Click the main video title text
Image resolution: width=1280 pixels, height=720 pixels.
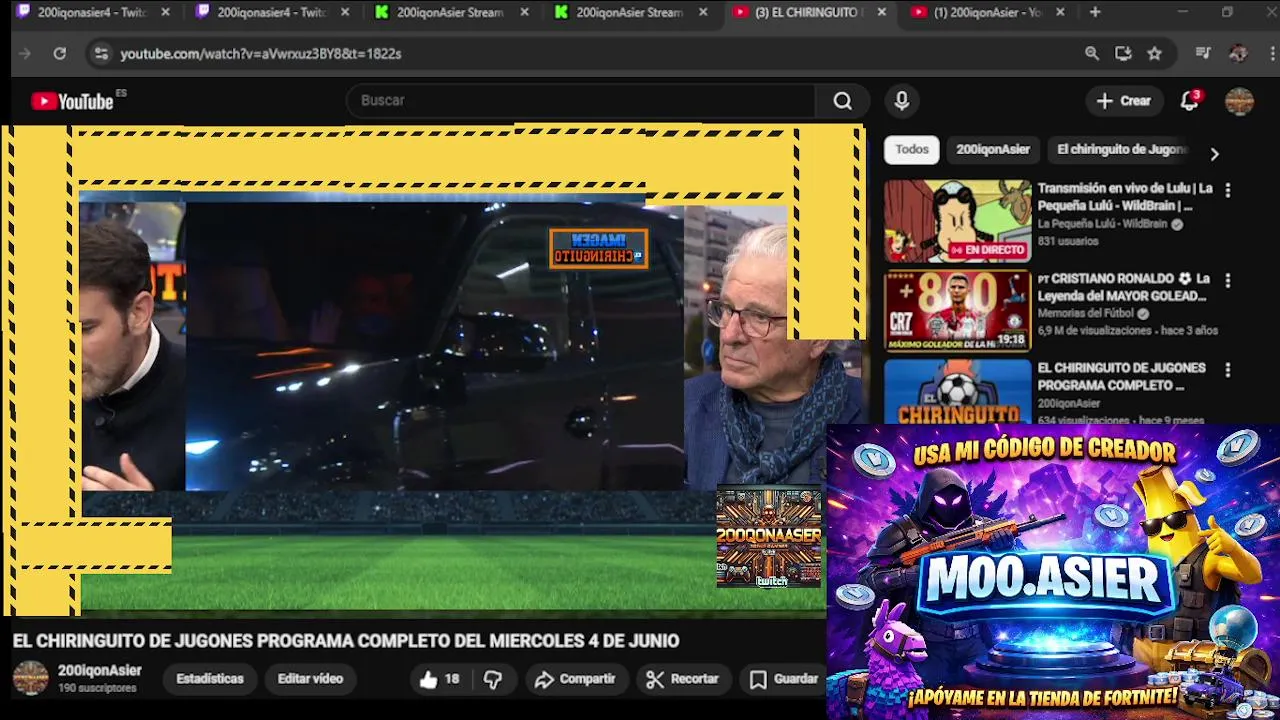coord(346,641)
